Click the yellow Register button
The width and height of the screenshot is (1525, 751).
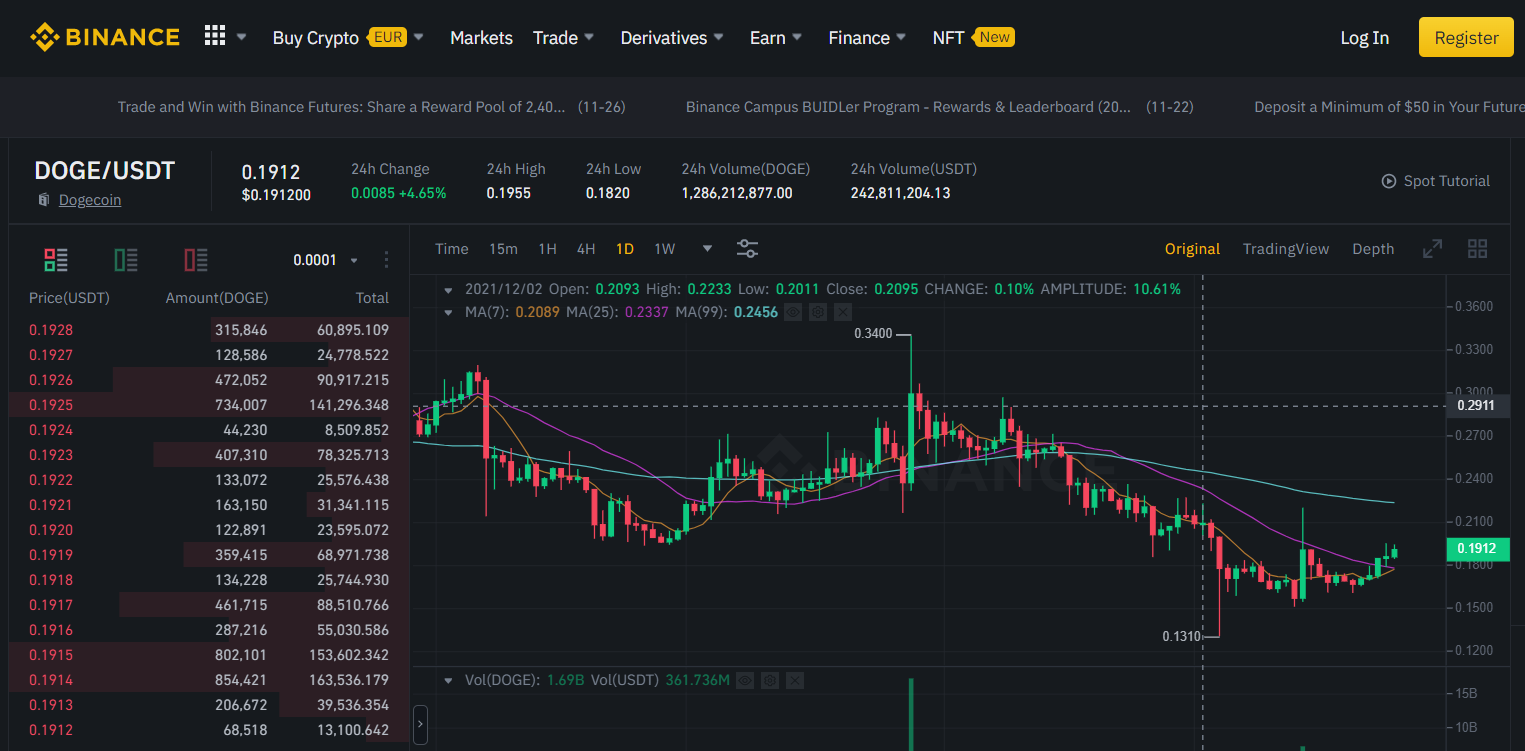coord(1466,37)
